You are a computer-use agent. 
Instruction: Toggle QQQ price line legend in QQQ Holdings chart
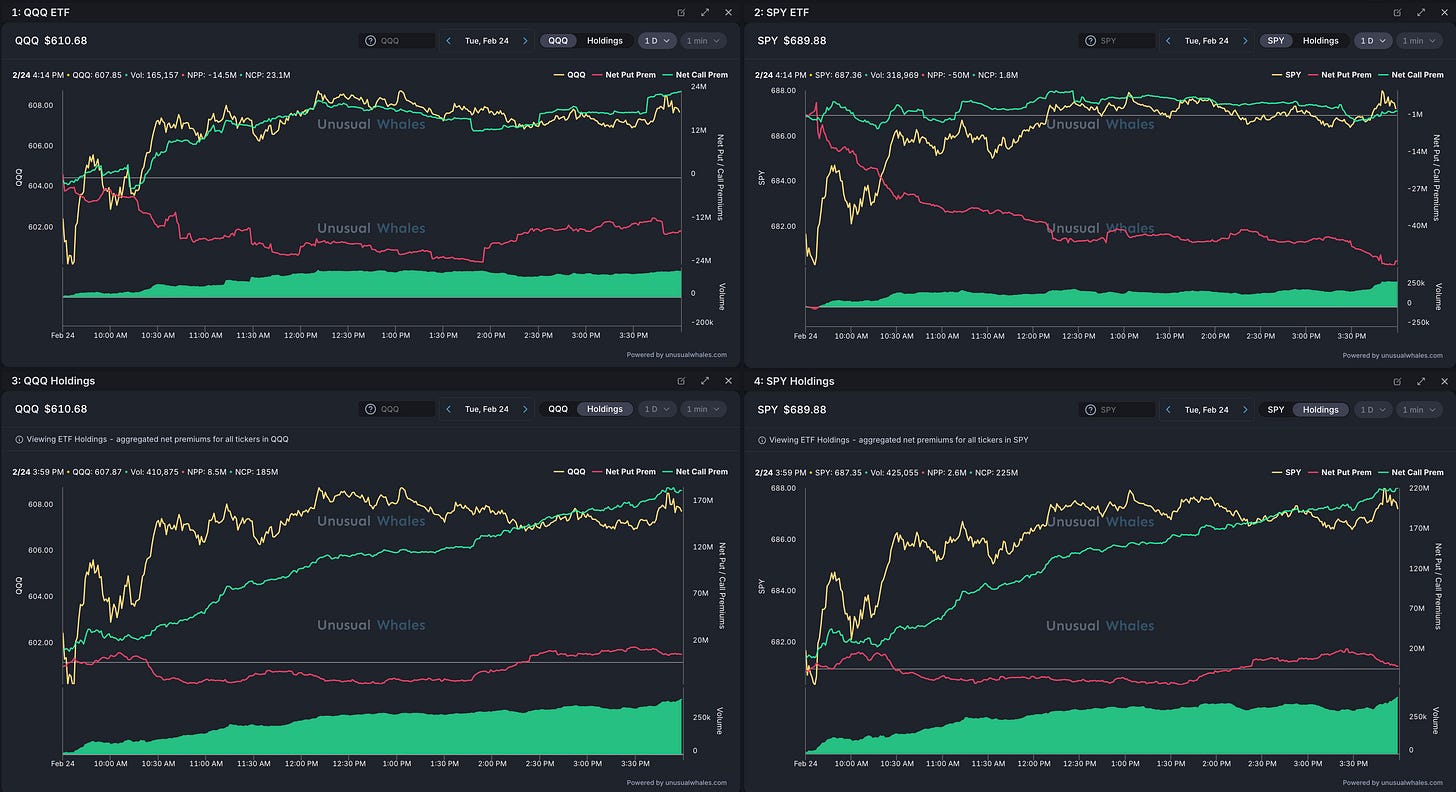point(569,471)
